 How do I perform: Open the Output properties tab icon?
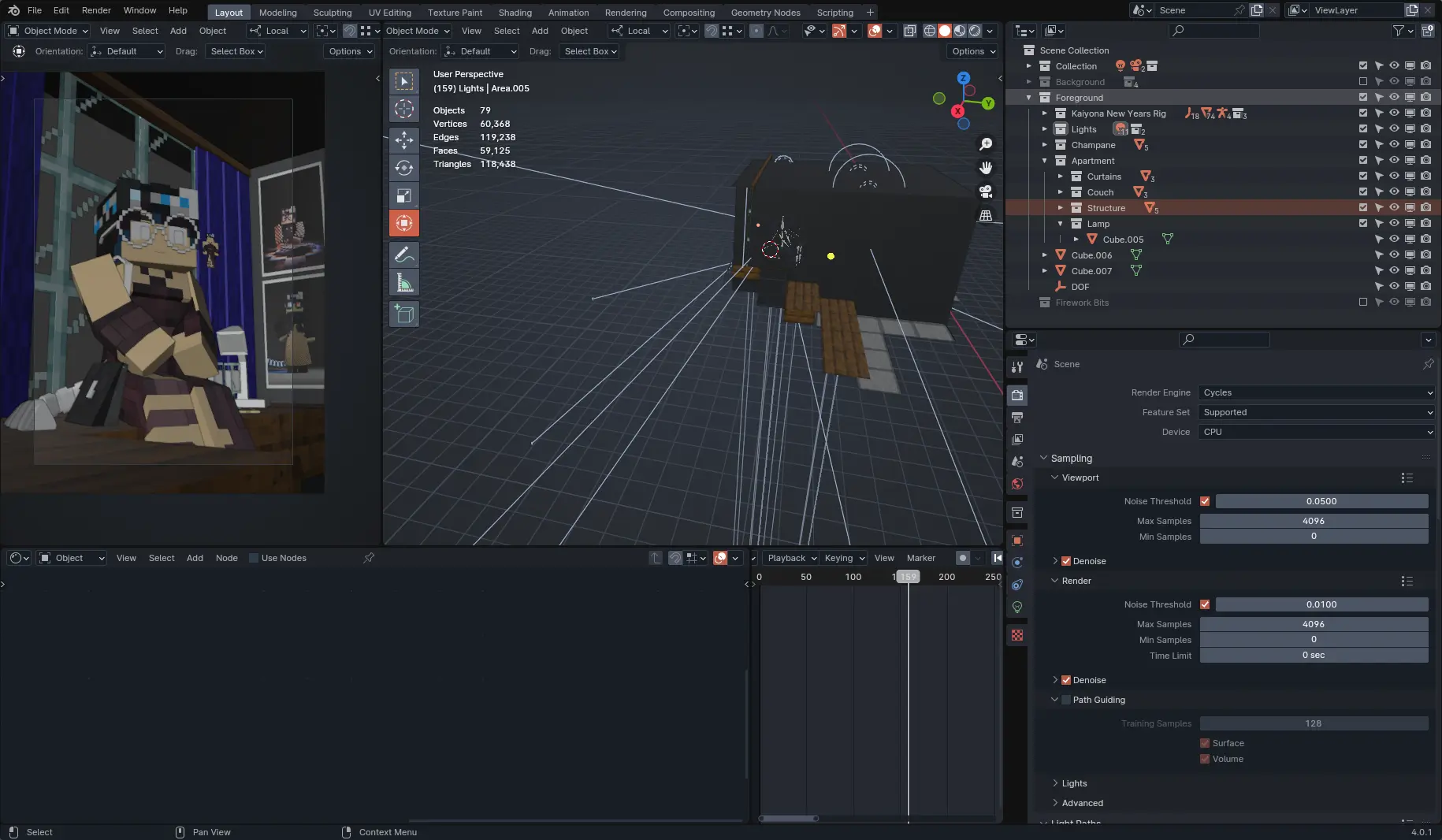tap(1017, 417)
